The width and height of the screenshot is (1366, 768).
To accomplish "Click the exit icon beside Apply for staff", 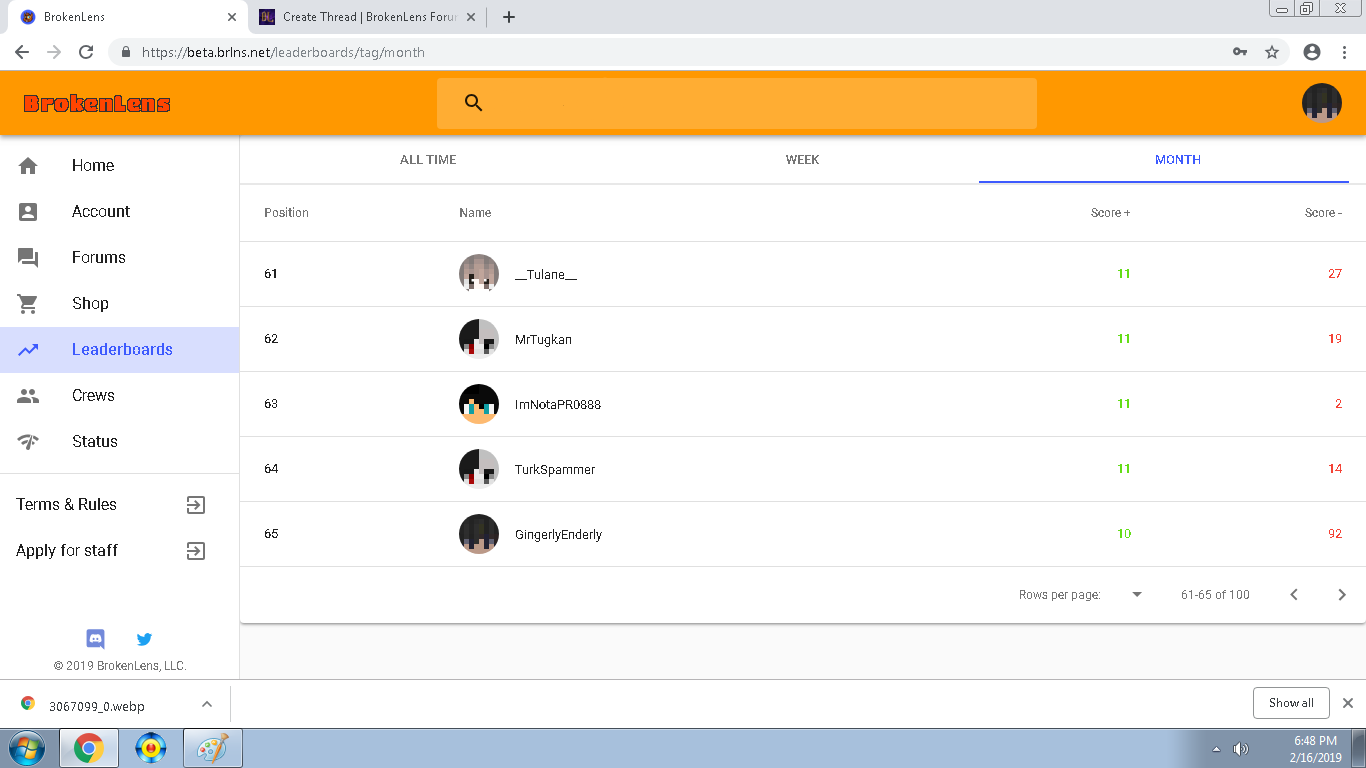I will tap(196, 551).
